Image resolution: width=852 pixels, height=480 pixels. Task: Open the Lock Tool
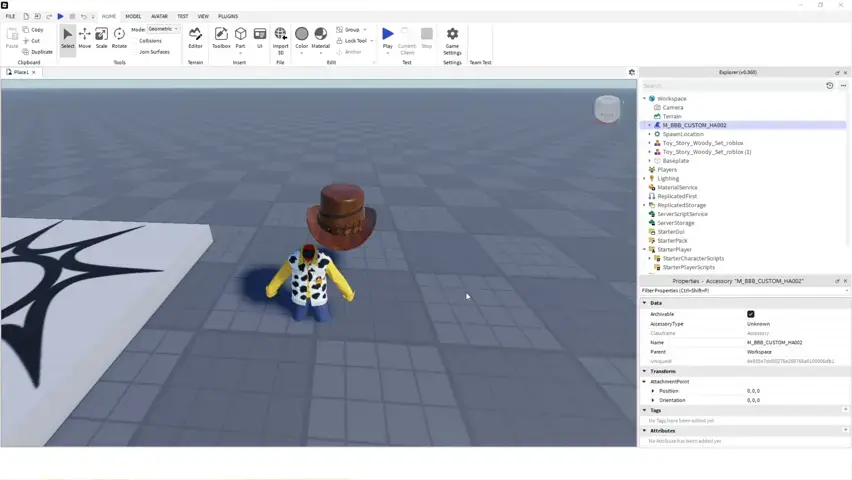[352, 41]
